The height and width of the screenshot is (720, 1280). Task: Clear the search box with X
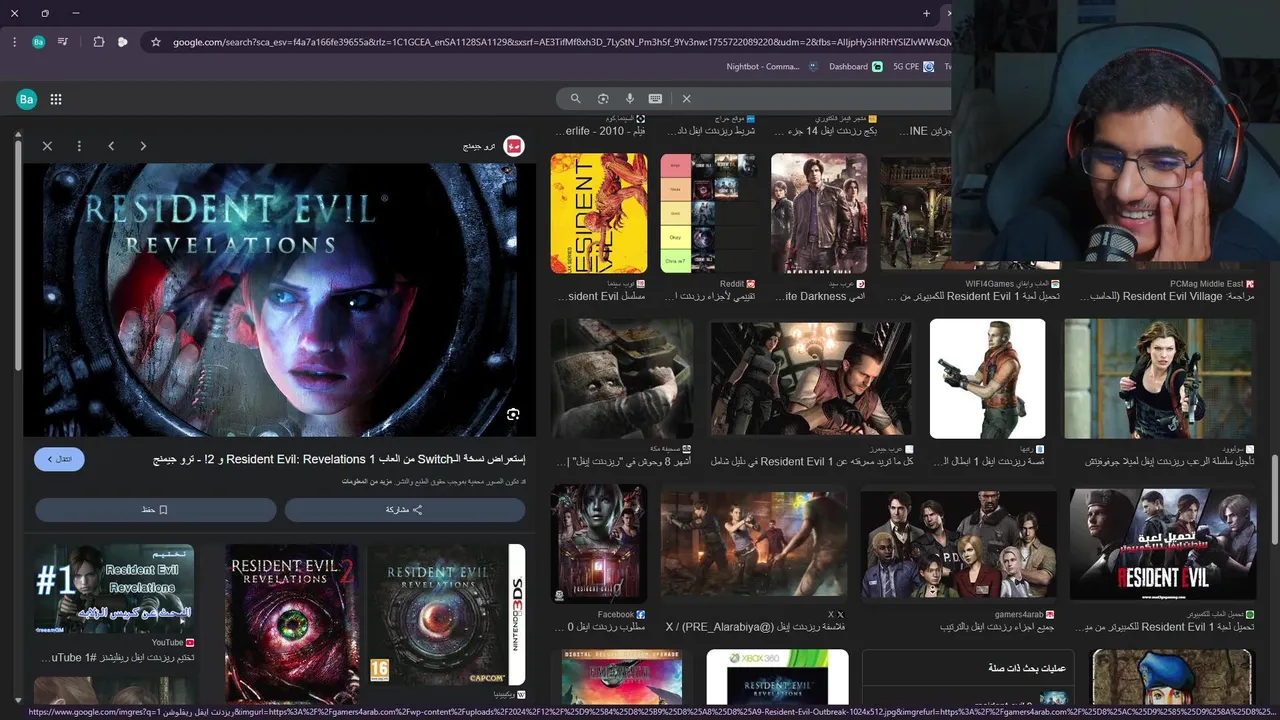pos(686,98)
